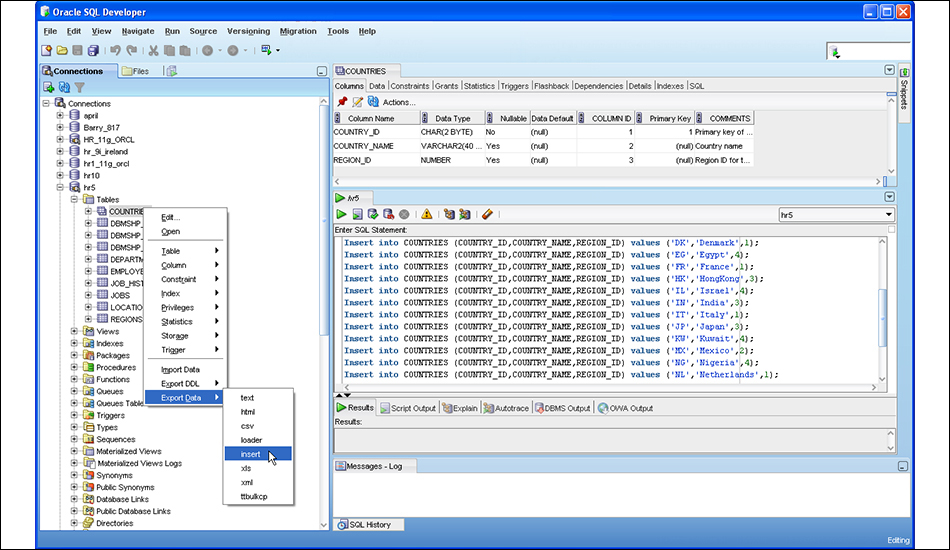
Task: Click the Clear eraser icon
Action: point(487,214)
